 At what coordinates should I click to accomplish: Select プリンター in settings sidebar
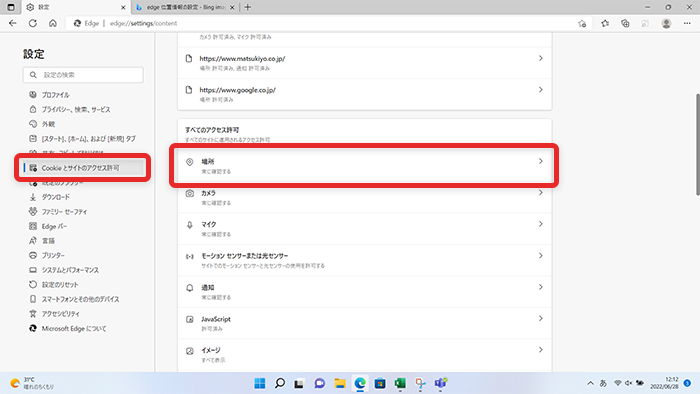[53, 255]
